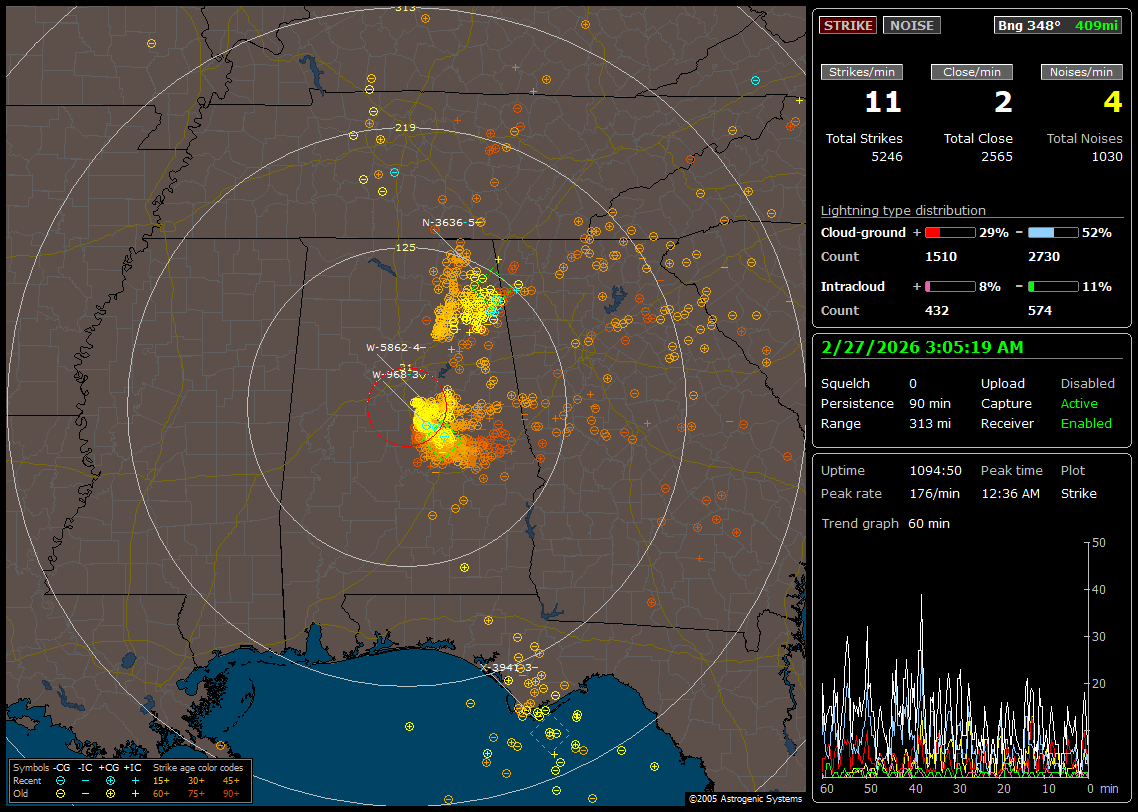The width and height of the screenshot is (1138, 812).
Task: Click the recent -CG cyan legend symbol
Action: point(61,780)
